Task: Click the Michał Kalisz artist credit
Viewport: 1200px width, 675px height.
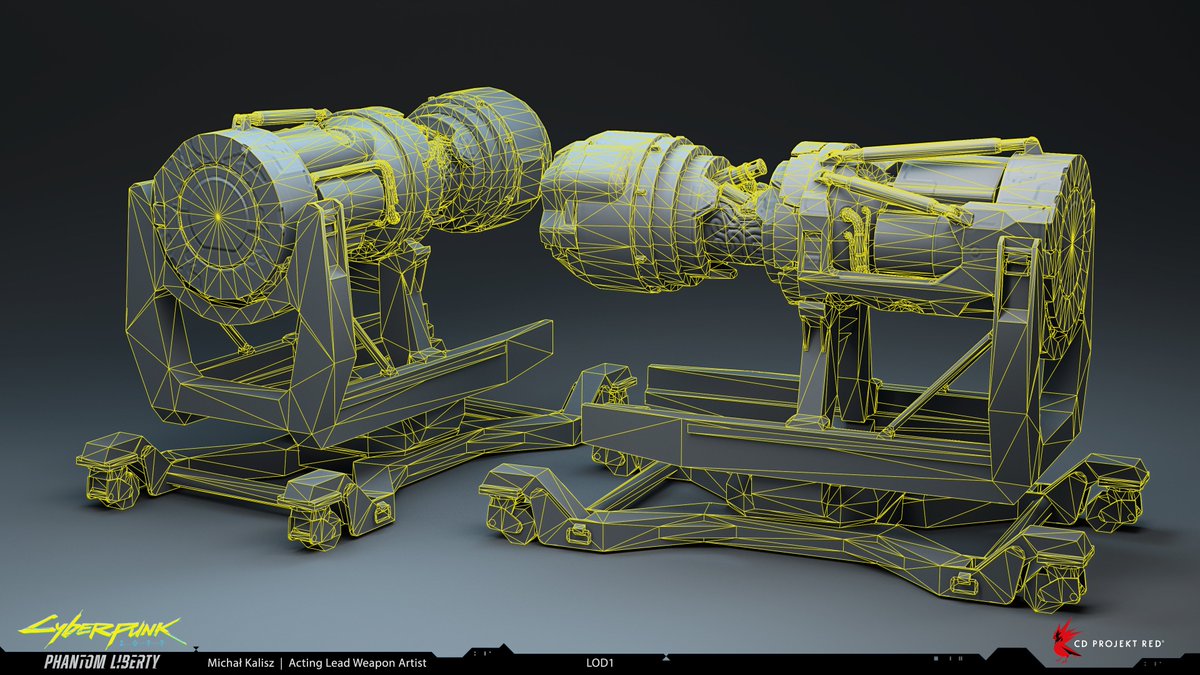Action: 241,662
